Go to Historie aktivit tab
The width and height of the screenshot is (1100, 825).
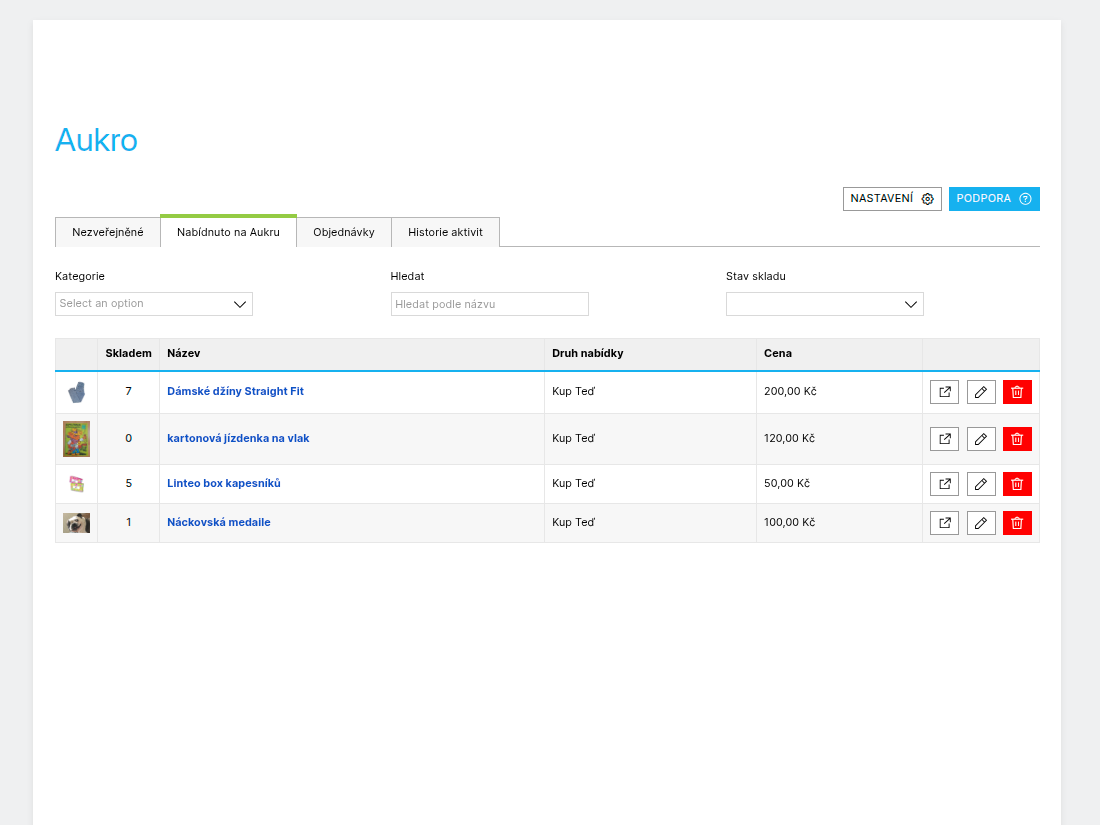pos(445,232)
